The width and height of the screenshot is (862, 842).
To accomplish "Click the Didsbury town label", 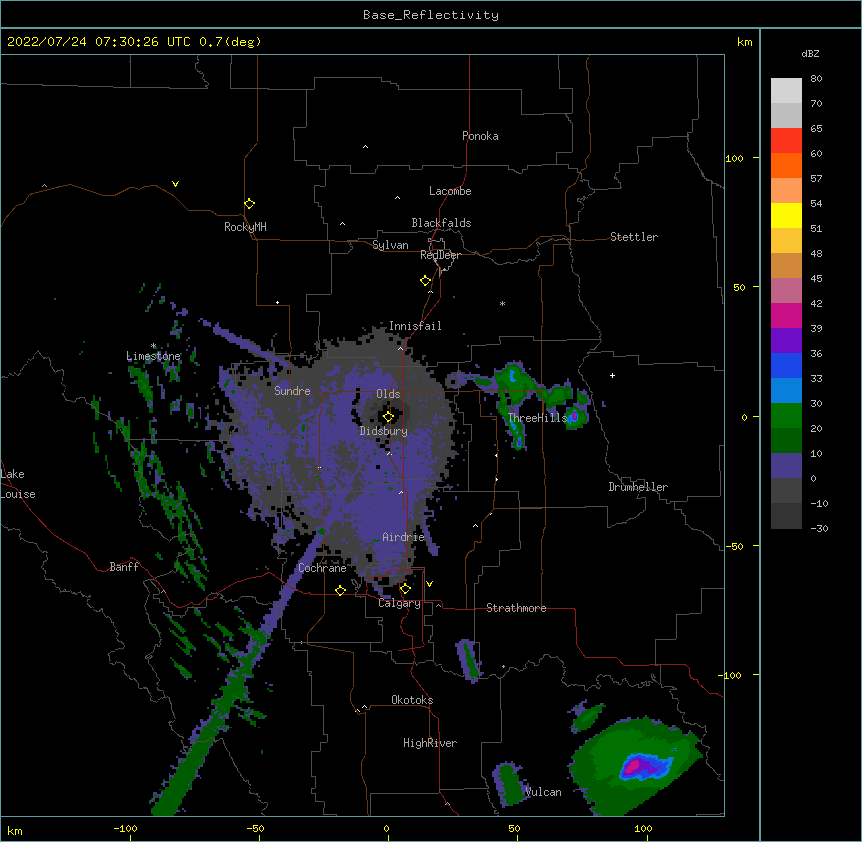I will pos(384,431).
